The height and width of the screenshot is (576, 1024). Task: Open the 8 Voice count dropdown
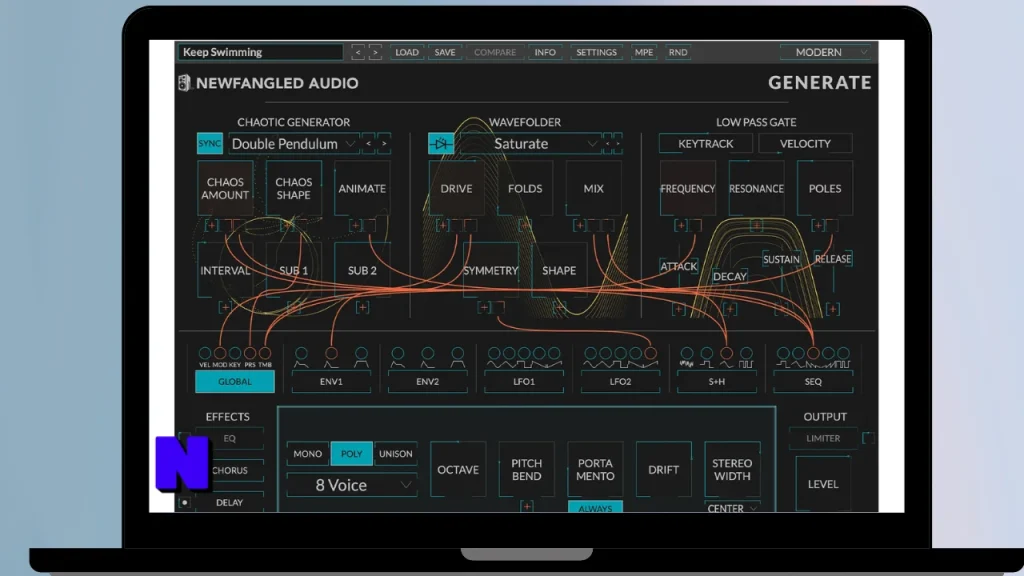(351, 485)
